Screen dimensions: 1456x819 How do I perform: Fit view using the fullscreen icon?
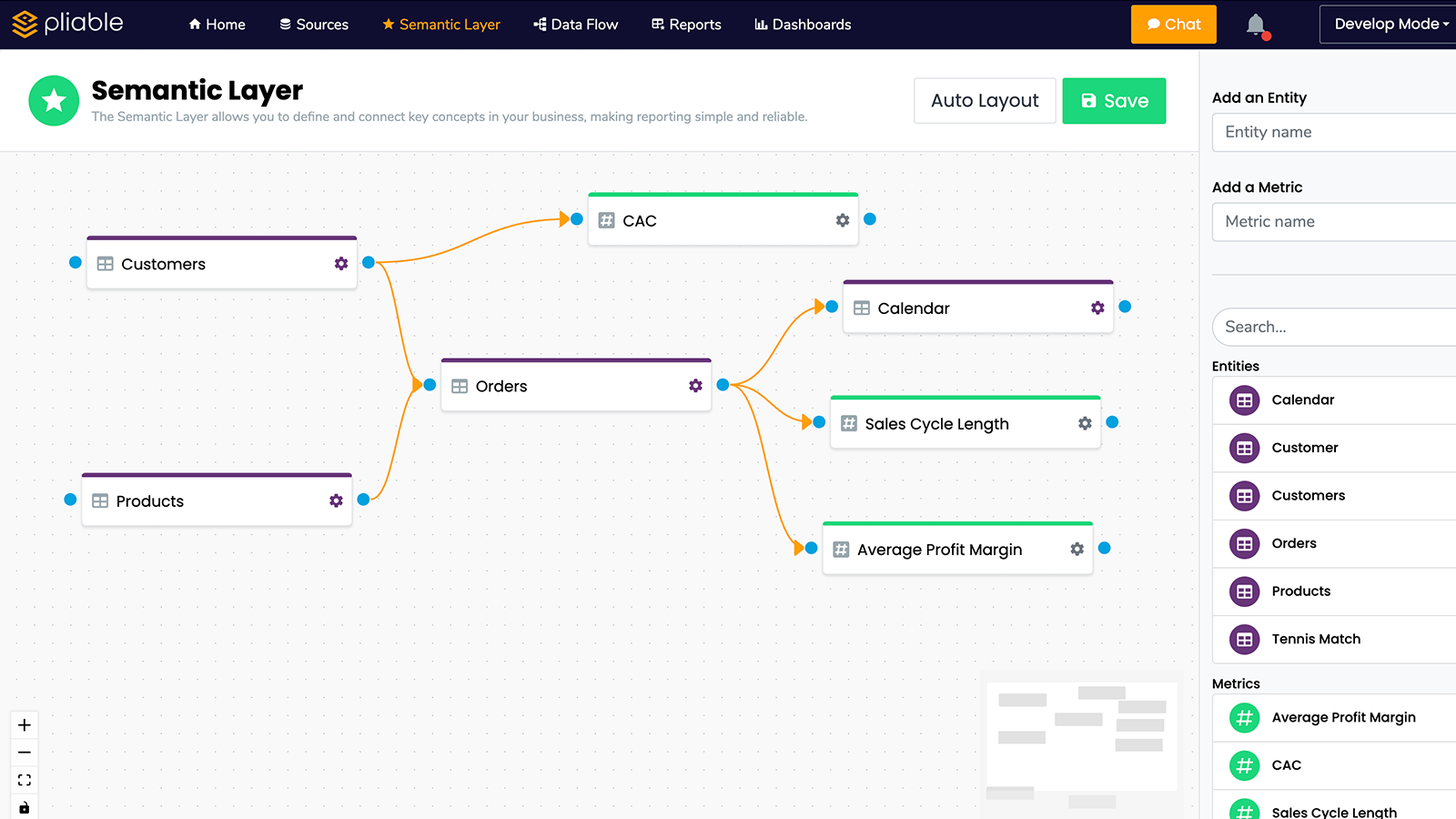click(x=25, y=780)
